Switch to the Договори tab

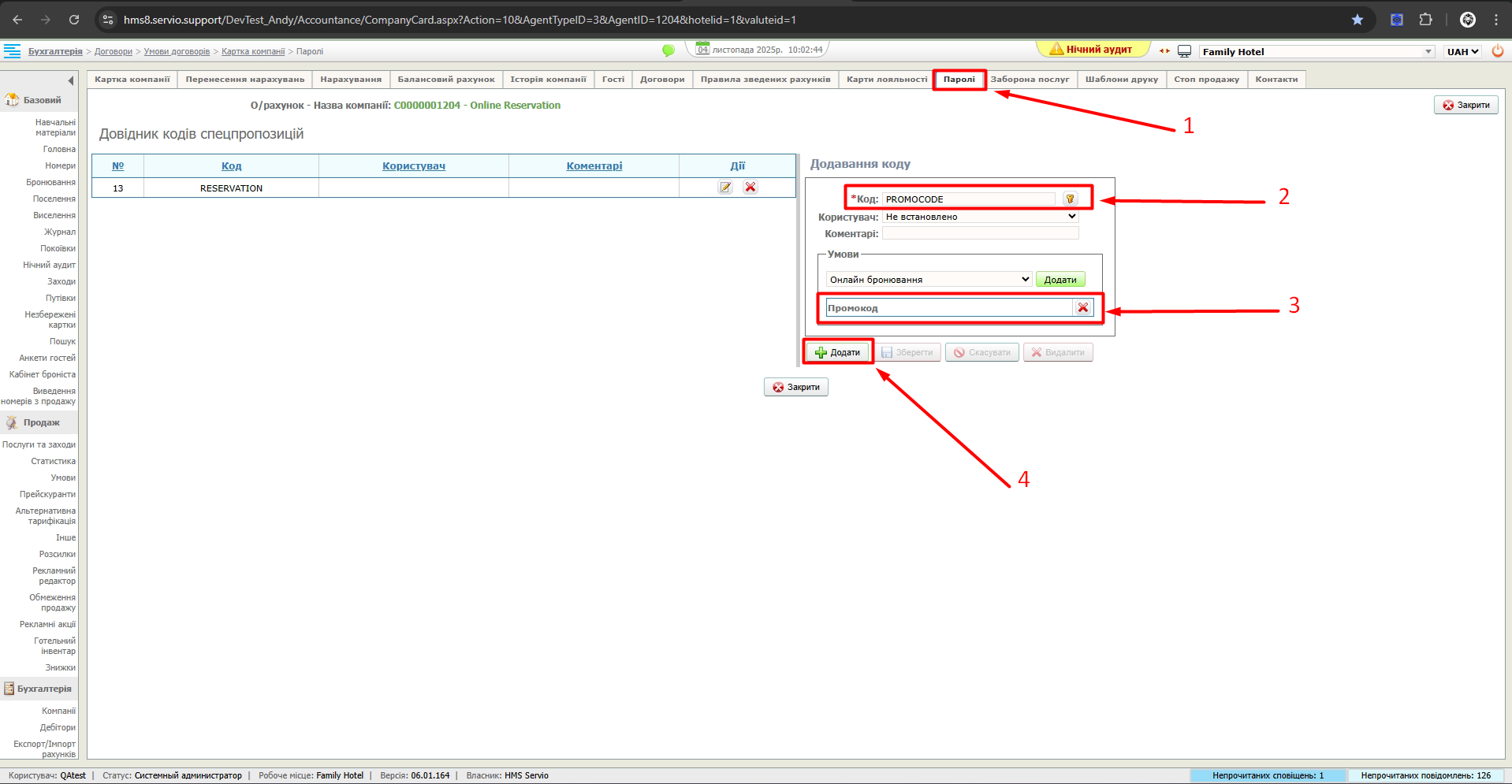[x=661, y=80]
